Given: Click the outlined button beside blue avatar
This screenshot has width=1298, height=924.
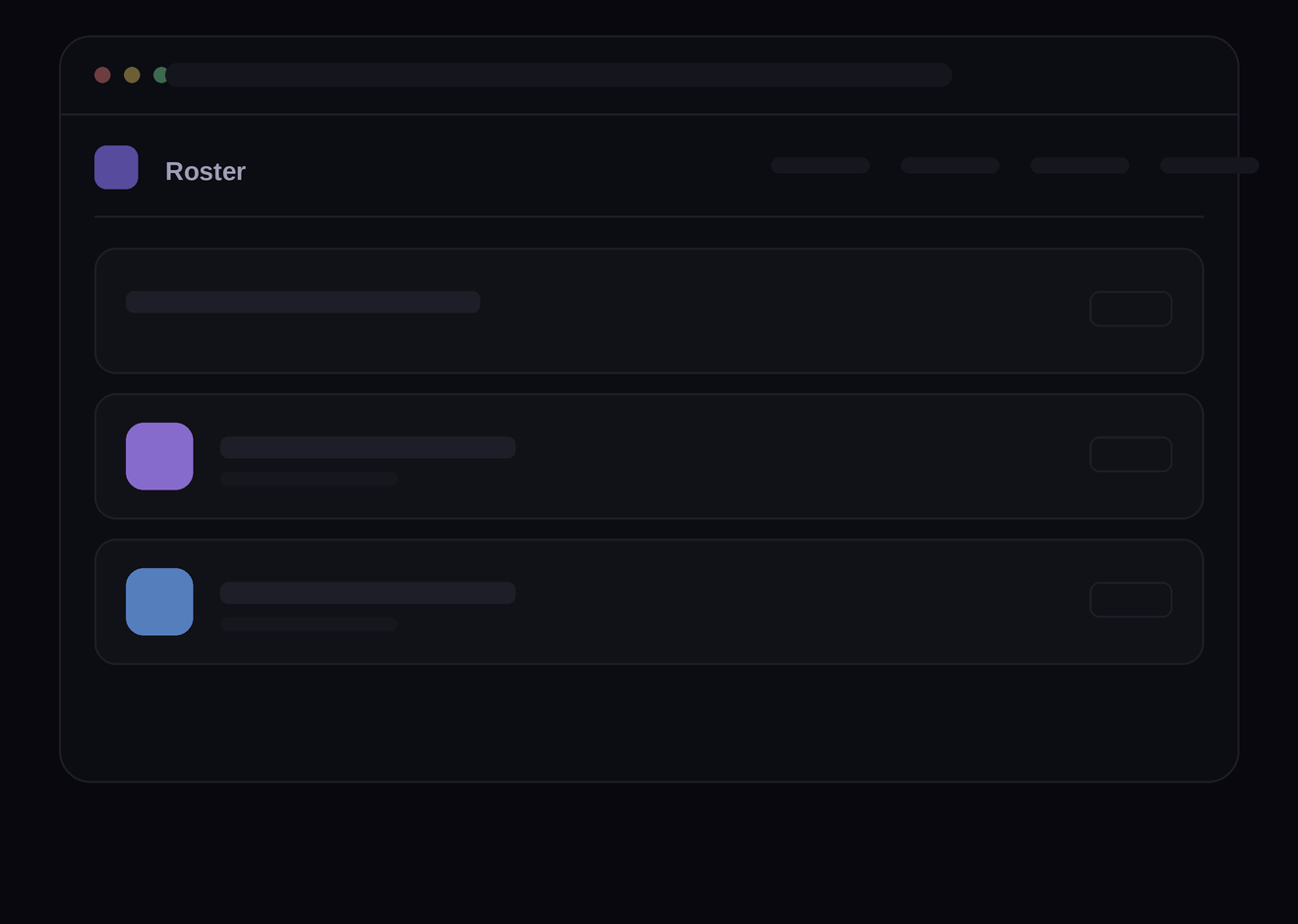Looking at the screenshot, I should 1131,600.
